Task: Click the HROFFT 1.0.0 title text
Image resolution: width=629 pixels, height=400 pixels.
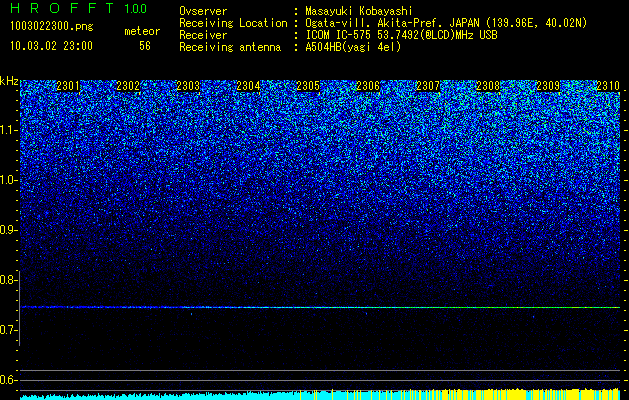Action: point(78,8)
